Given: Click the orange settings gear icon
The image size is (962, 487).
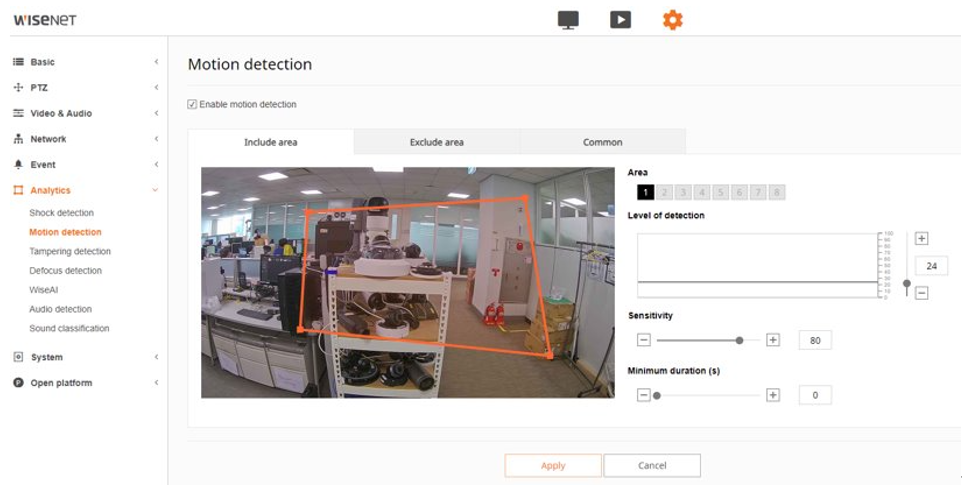Looking at the screenshot, I should tap(673, 20).
